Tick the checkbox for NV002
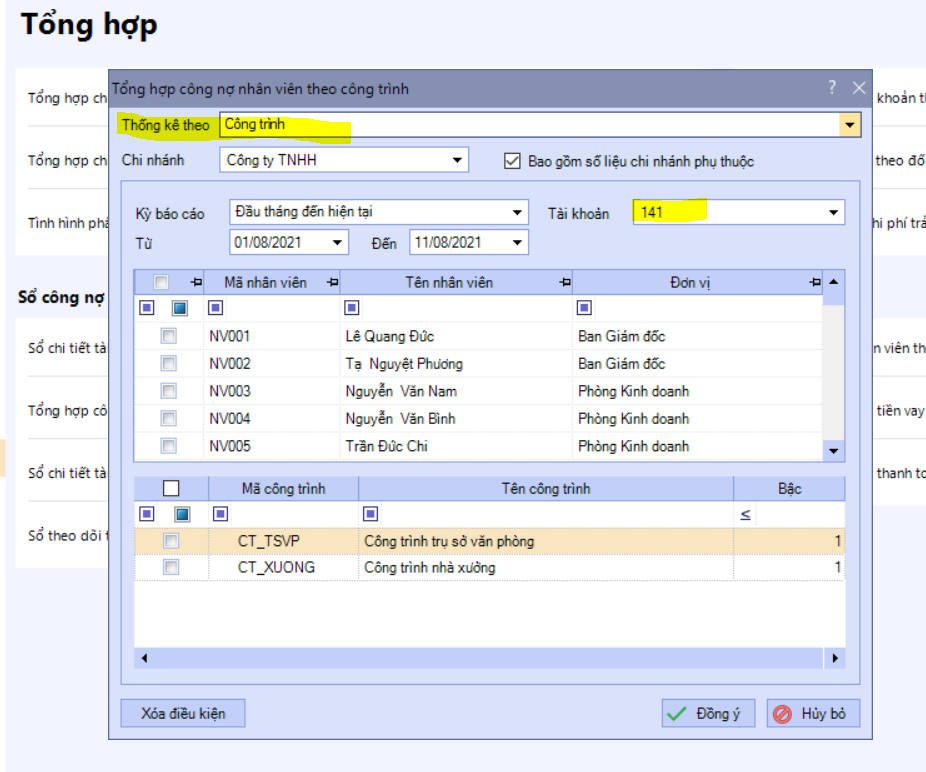926x772 pixels. pos(168,363)
